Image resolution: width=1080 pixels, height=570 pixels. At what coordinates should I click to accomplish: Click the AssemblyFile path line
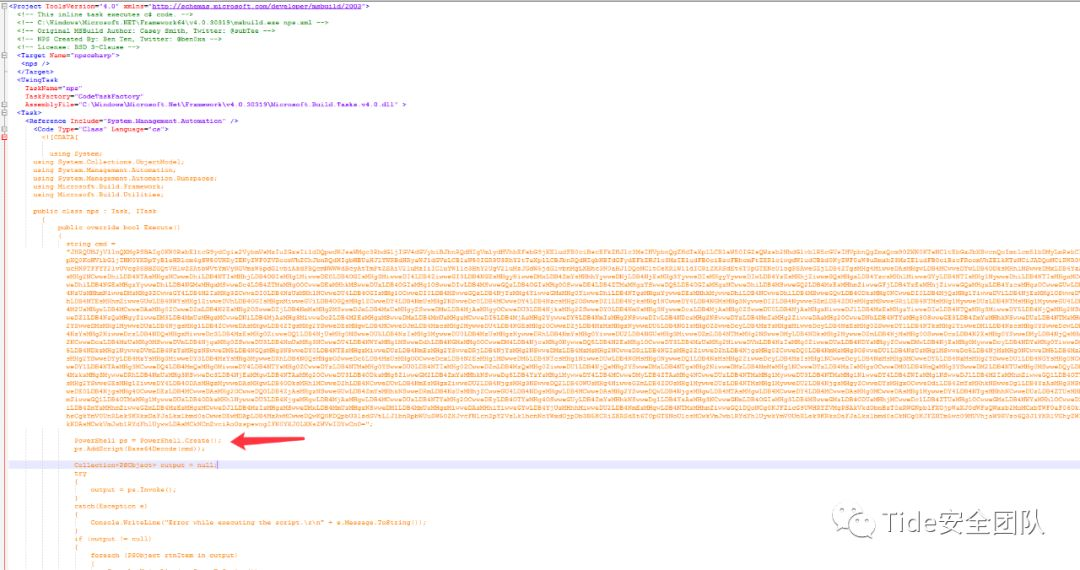[216, 105]
